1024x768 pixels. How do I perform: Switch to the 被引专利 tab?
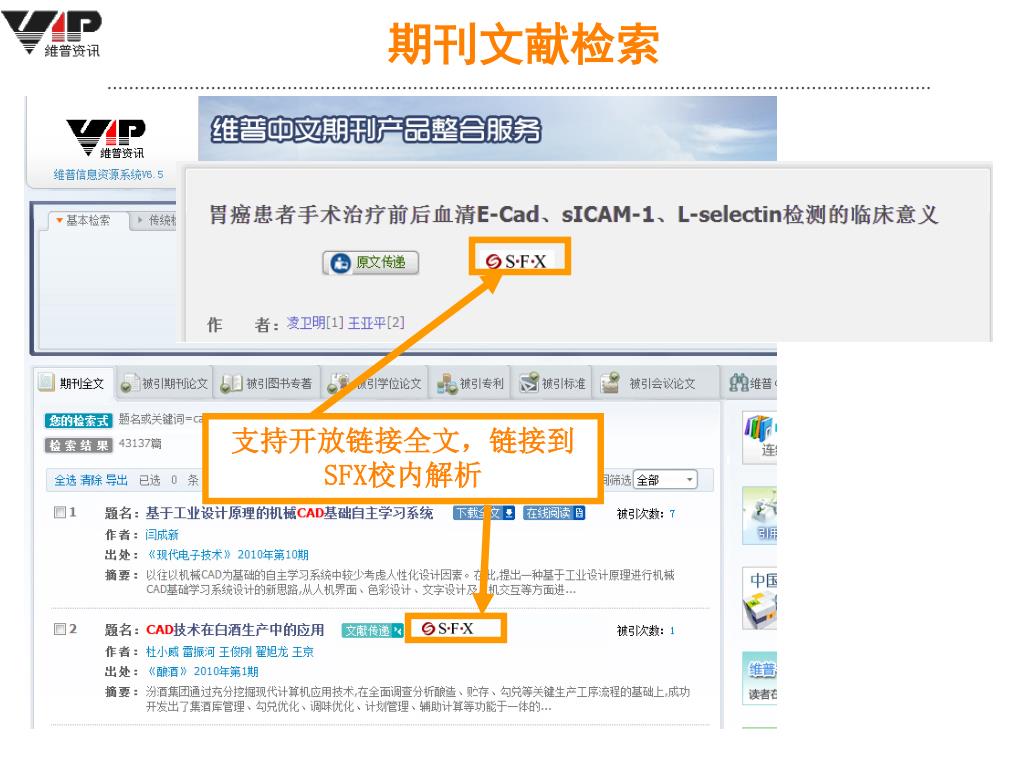[470, 383]
